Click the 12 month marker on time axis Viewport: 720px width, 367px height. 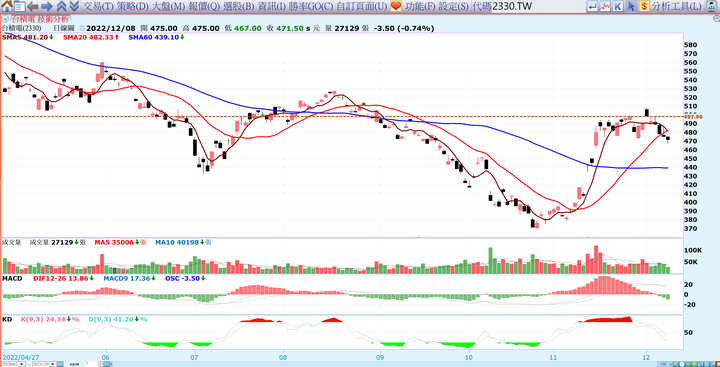(x=647, y=357)
